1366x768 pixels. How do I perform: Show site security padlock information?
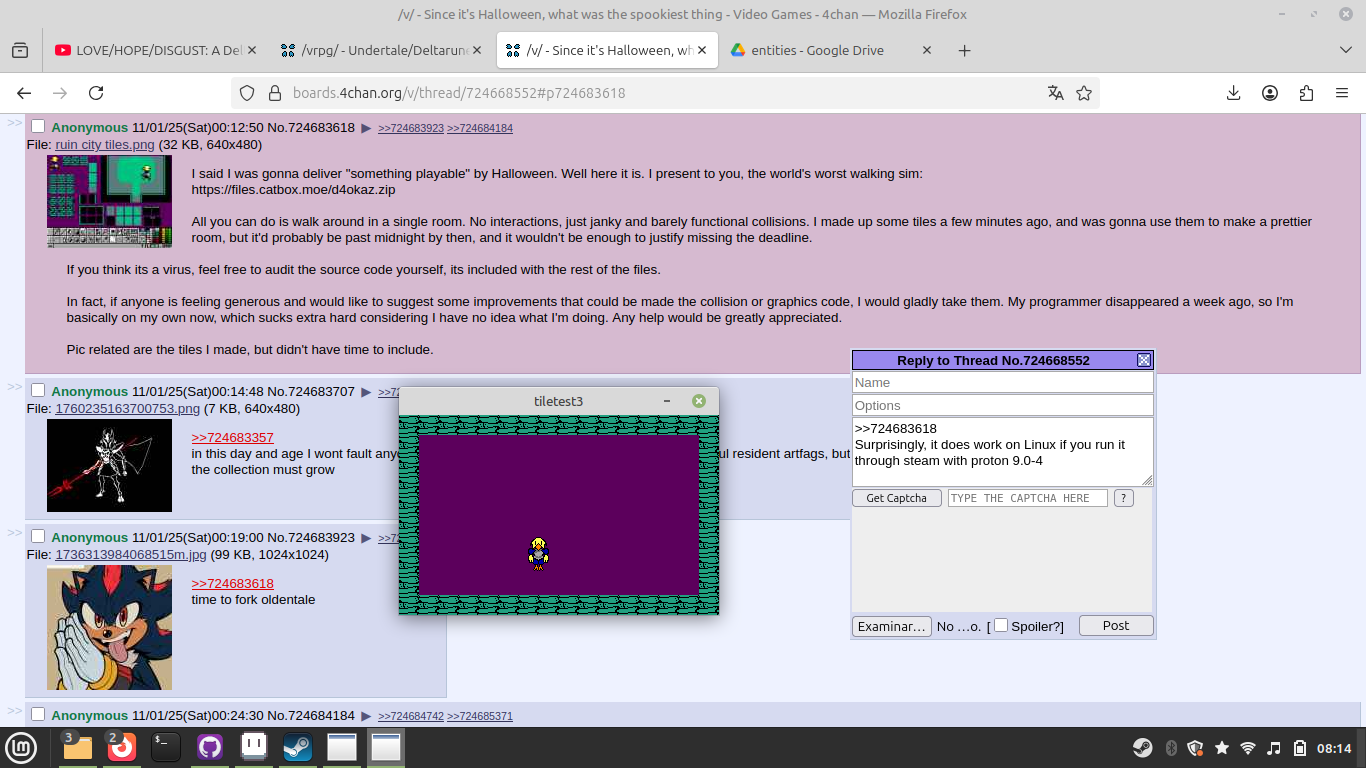coord(275,93)
